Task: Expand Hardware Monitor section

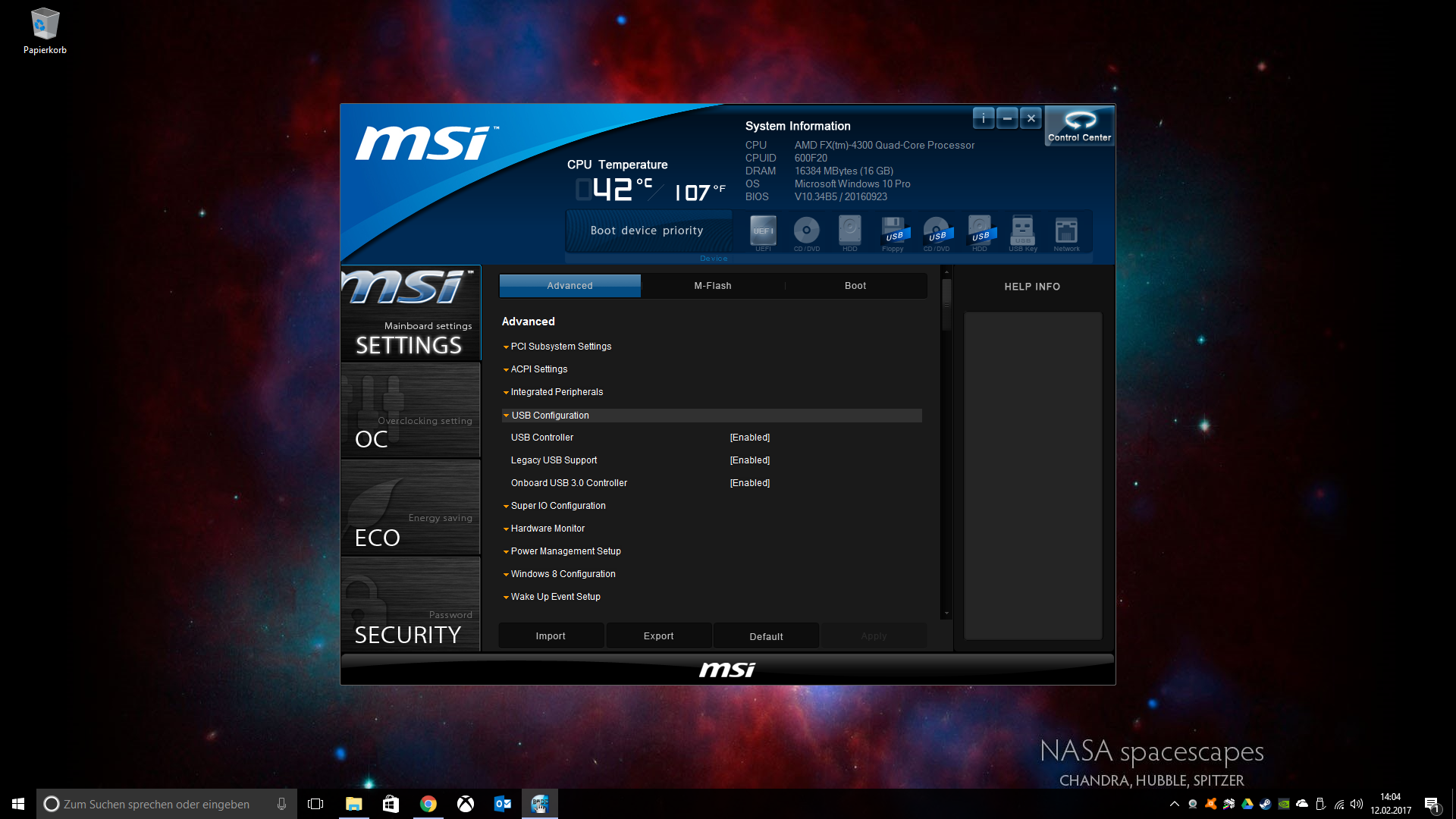Action: click(548, 529)
